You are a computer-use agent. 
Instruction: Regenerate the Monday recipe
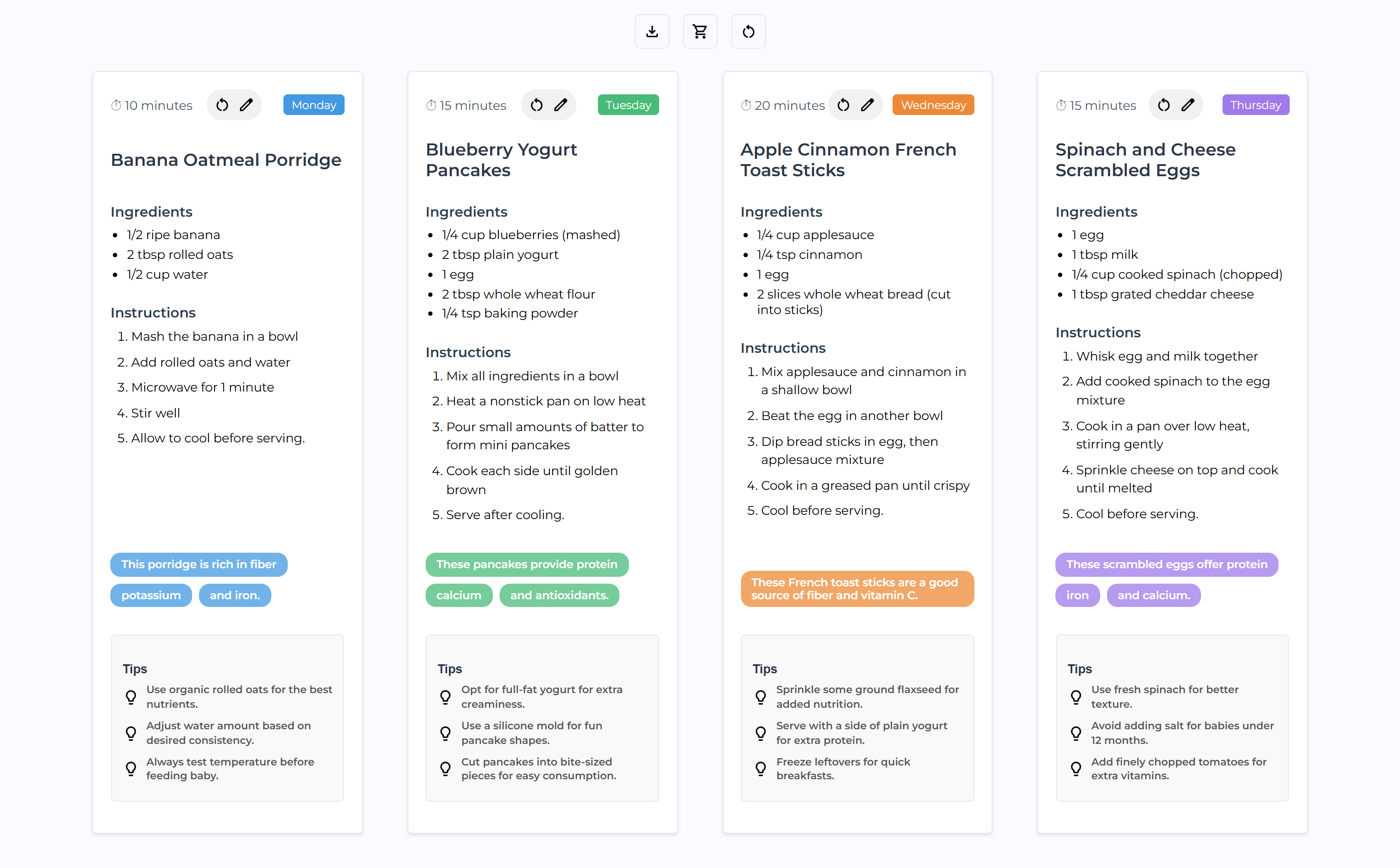[x=222, y=105]
